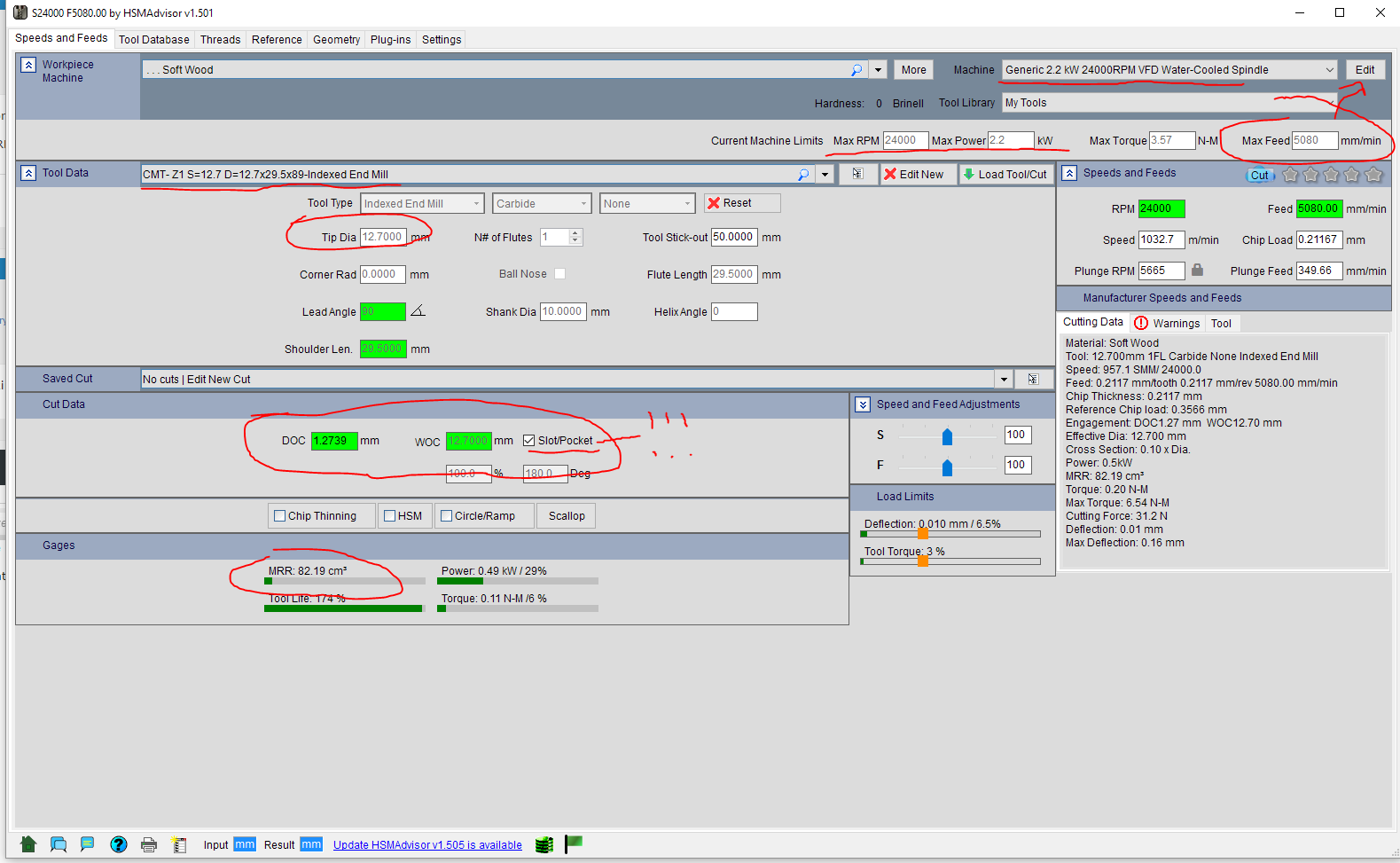Click the S speed adjustment slider handle
The width and height of the screenshot is (1400, 863).
pos(947,436)
